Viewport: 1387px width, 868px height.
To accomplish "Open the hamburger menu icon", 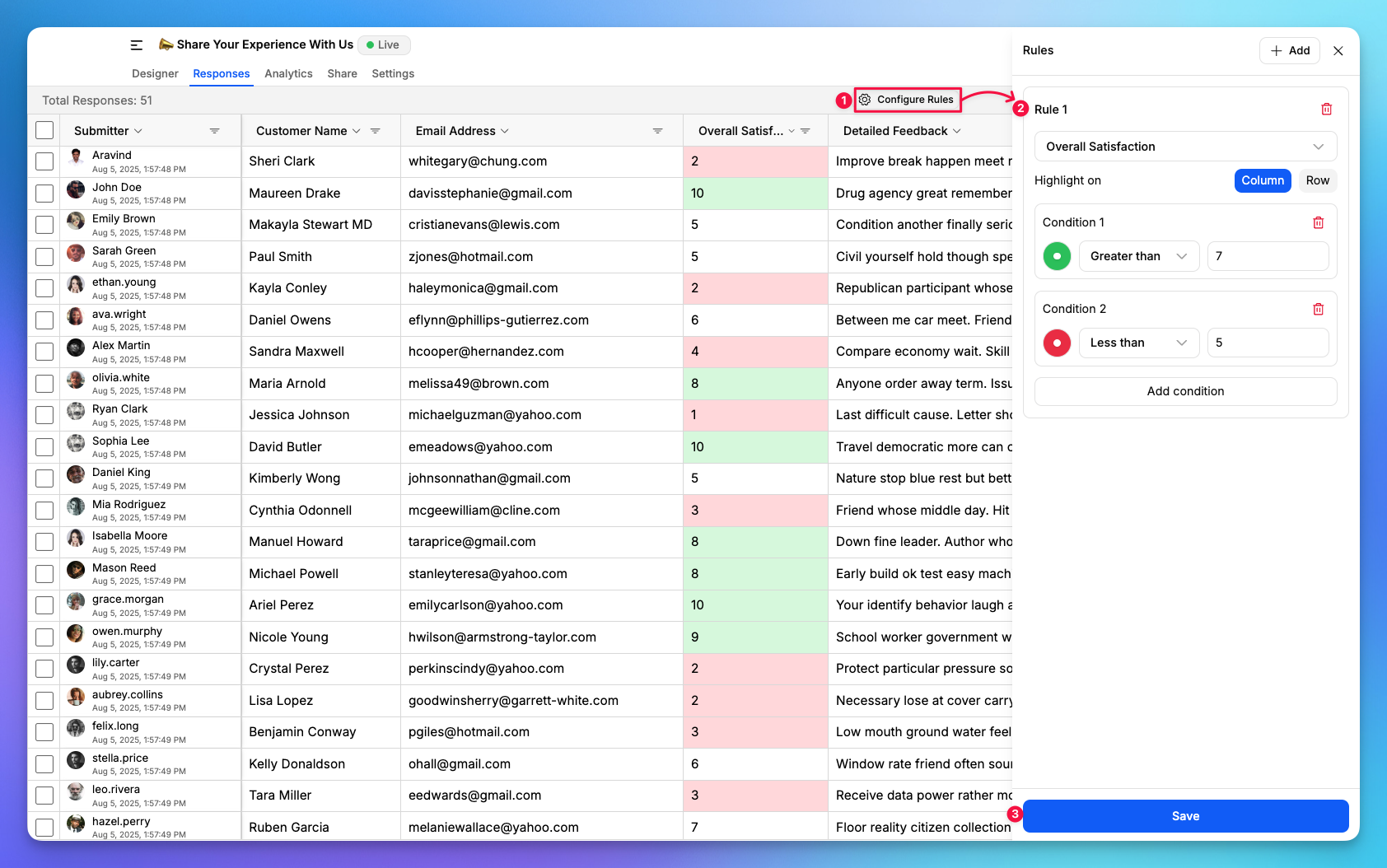I will click(137, 45).
